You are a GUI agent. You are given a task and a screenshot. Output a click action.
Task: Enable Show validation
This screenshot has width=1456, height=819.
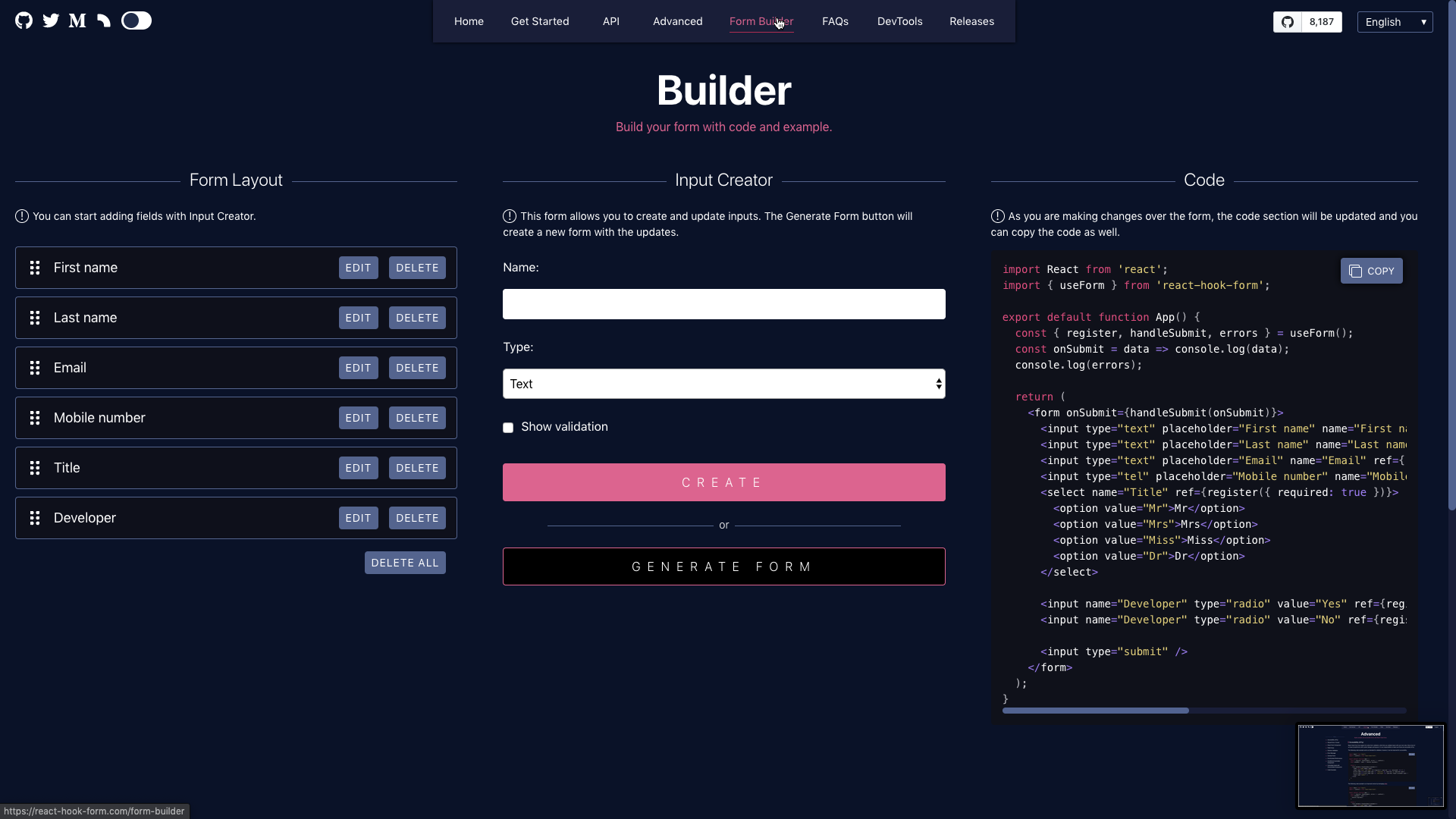coord(508,427)
